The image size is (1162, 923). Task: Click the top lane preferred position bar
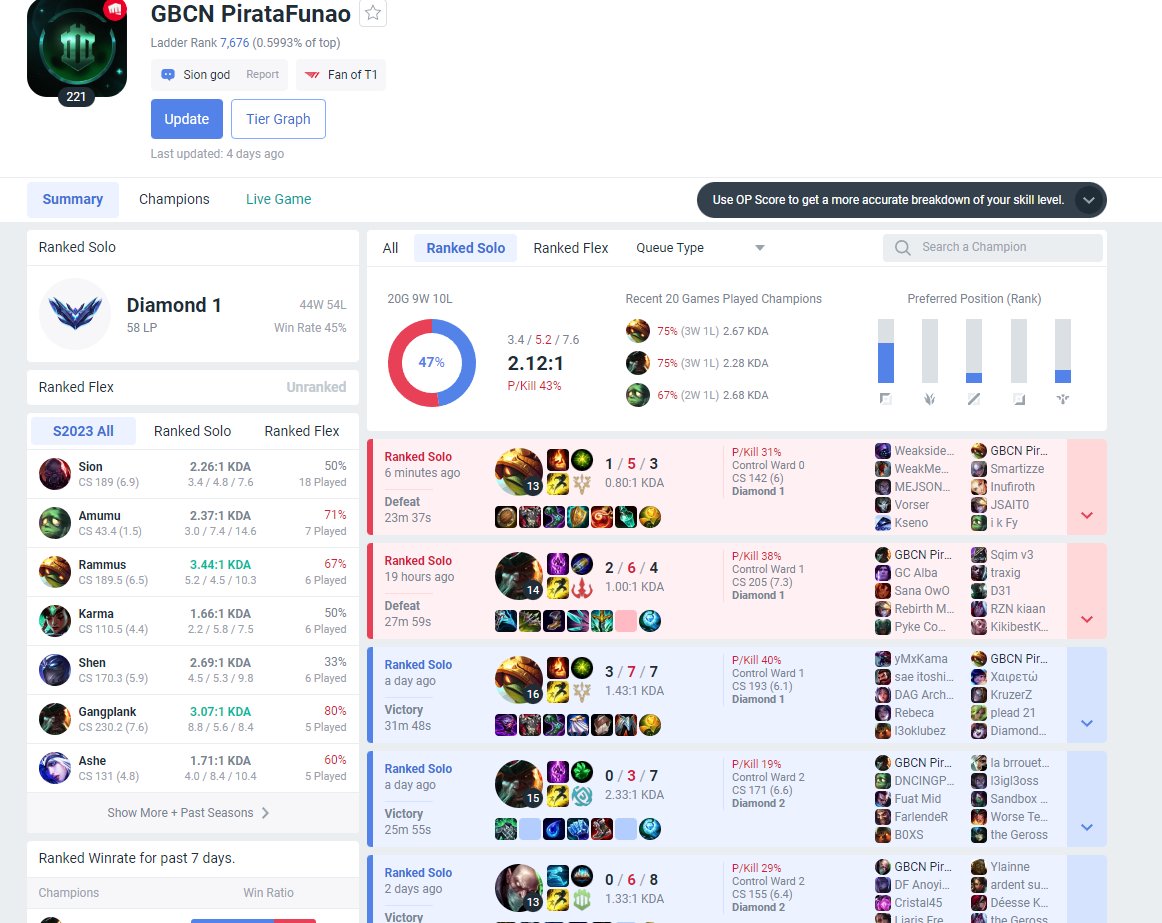click(x=886, y=351)
